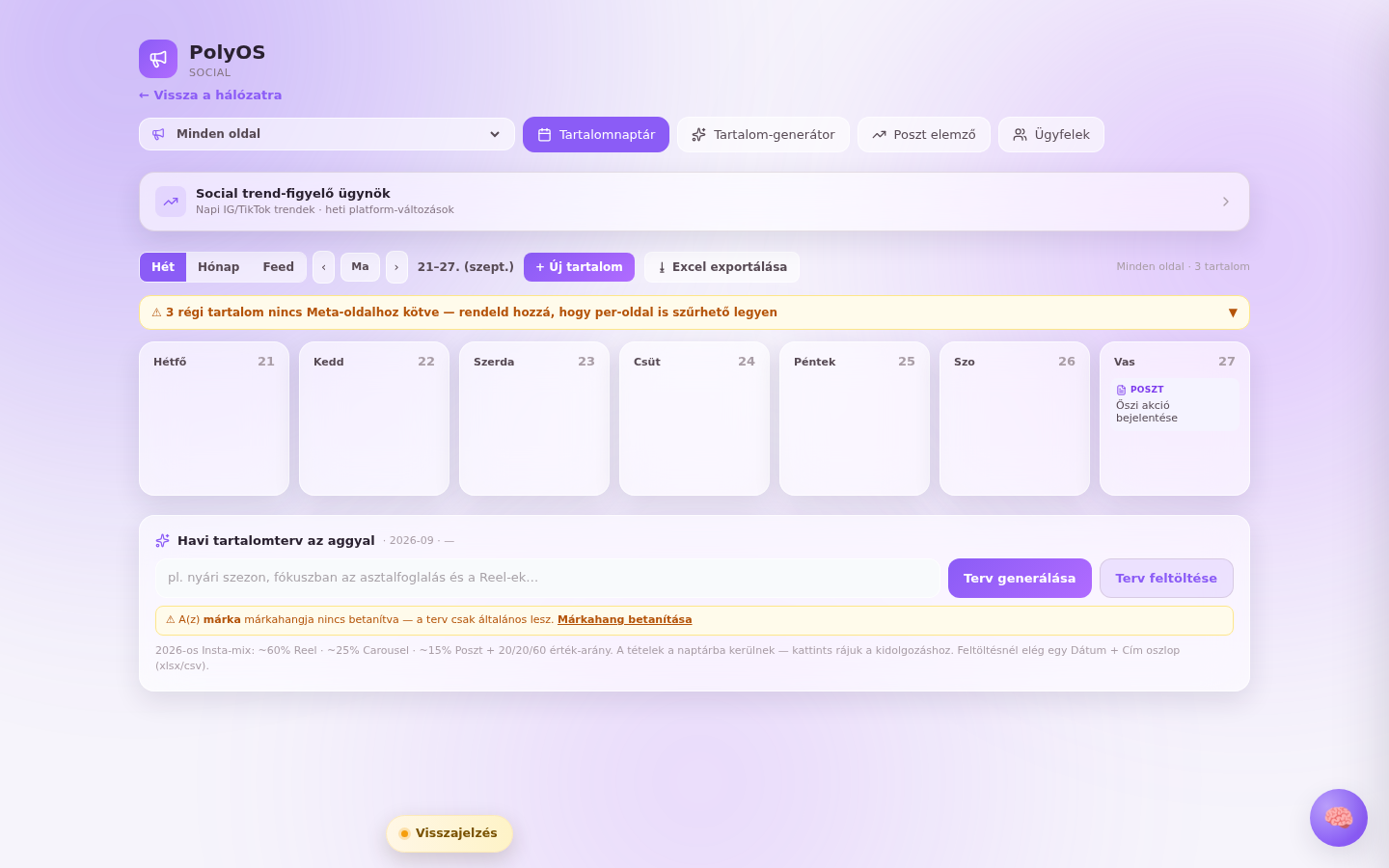Go to the Ügyfelek tab
The width and height of the screenshot is (1389, 868).
pos(1051,135)
